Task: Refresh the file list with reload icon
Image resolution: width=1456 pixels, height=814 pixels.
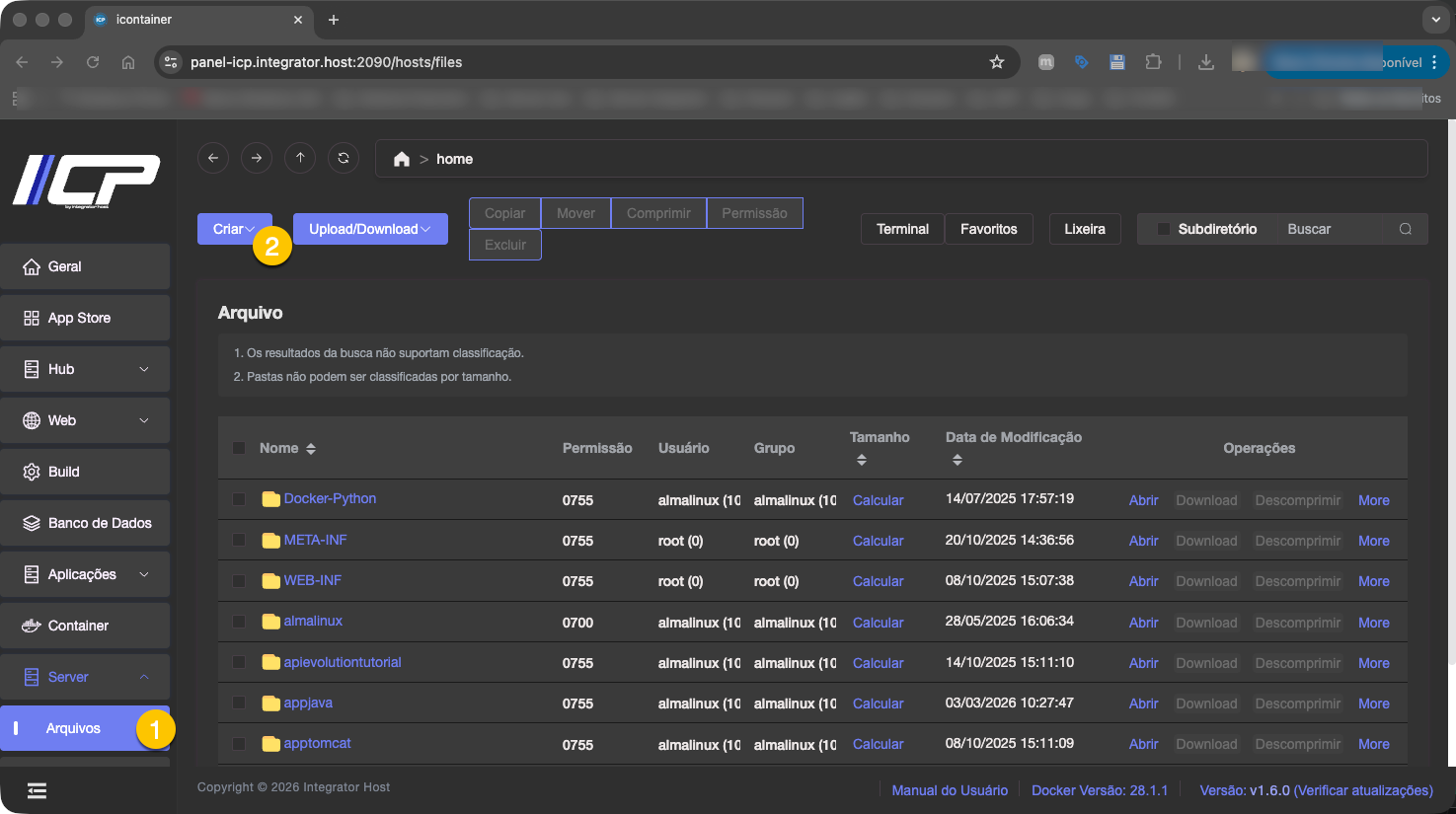Action: pyautogui.click(x=344, y=158)
